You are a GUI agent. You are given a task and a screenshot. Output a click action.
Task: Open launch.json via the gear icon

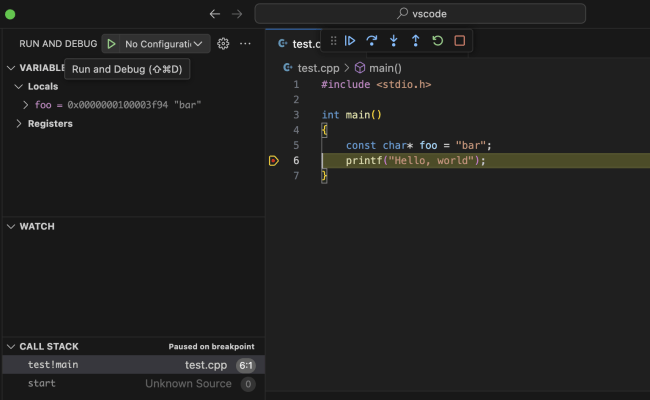[x=223, y=44]
